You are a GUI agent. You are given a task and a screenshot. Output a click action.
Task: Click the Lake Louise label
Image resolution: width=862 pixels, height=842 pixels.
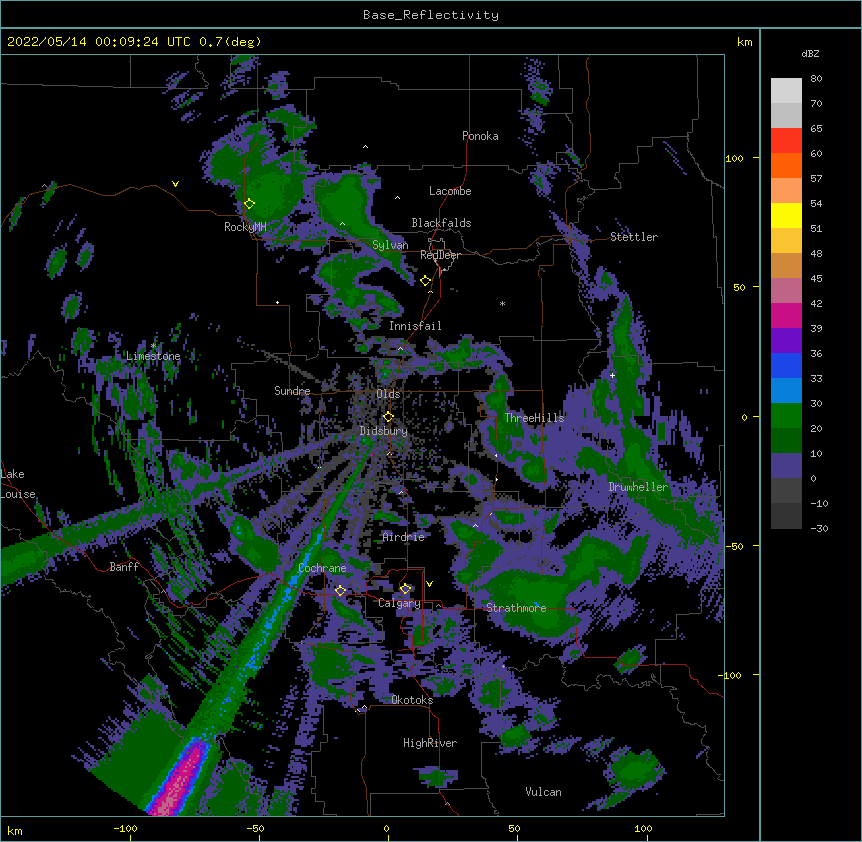(18, 484)
